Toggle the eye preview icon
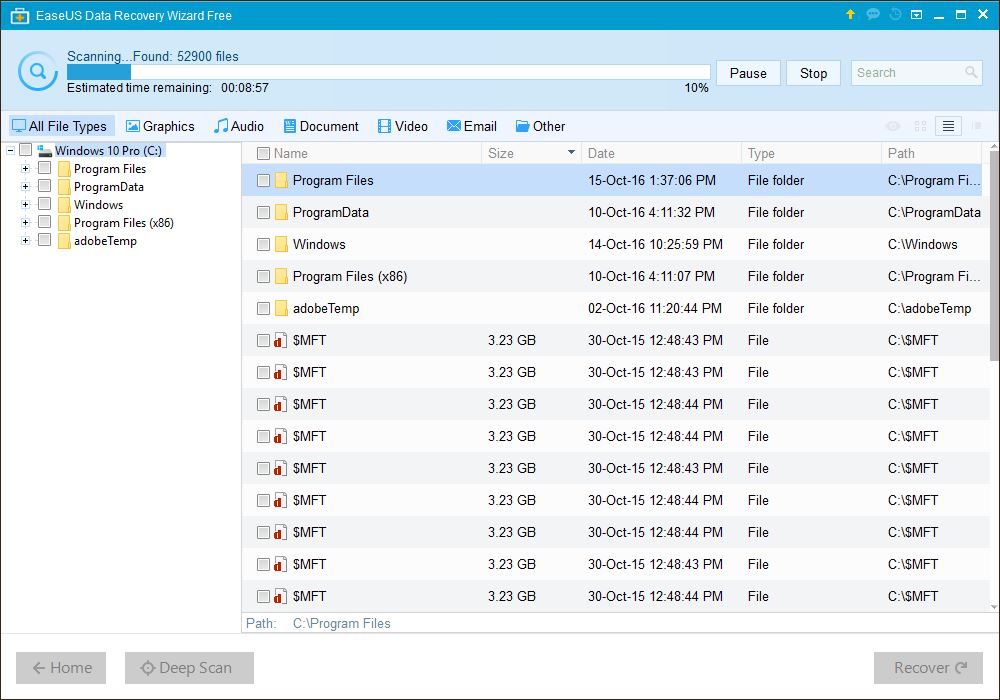The height and width of the screenshot is (700, 1000). 893,126
